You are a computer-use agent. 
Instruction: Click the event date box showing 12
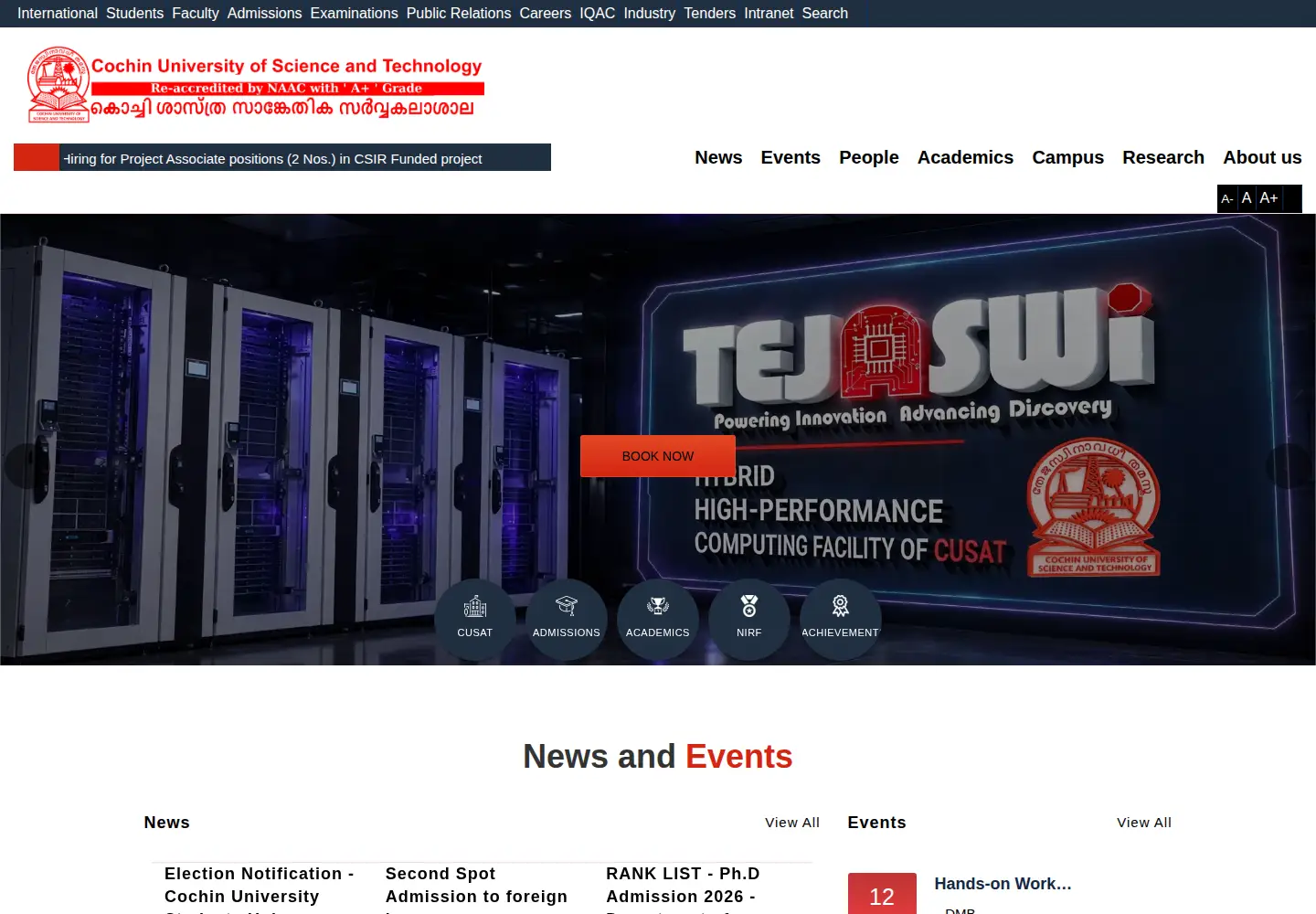882,894
